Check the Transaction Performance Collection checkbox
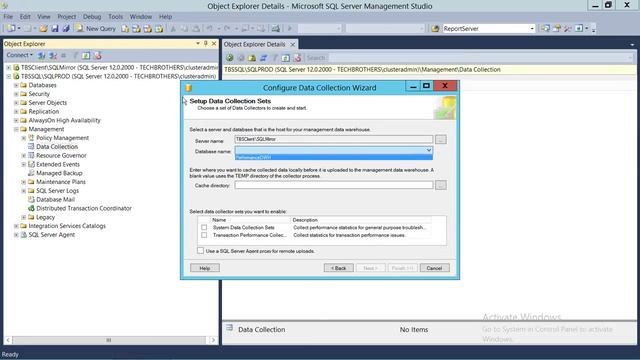Screen dimensions: 640x360 [204, 235]
